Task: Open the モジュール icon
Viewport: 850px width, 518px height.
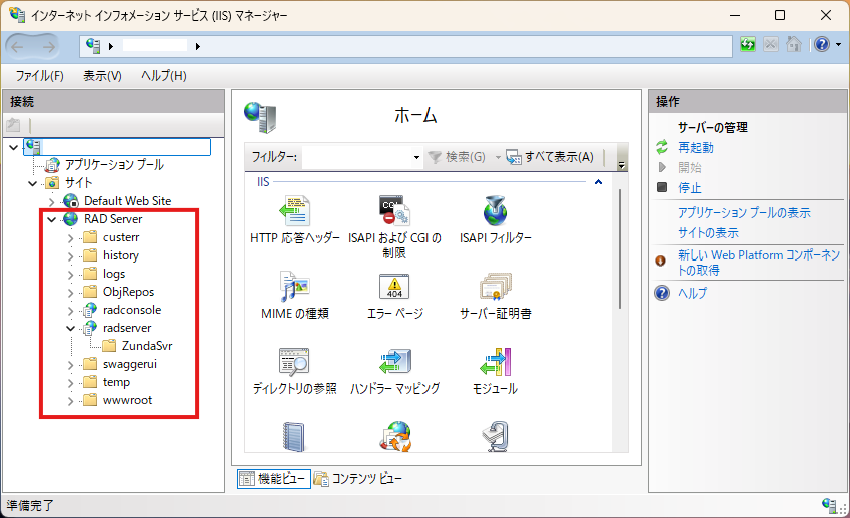Action: (x=495, y=362)
